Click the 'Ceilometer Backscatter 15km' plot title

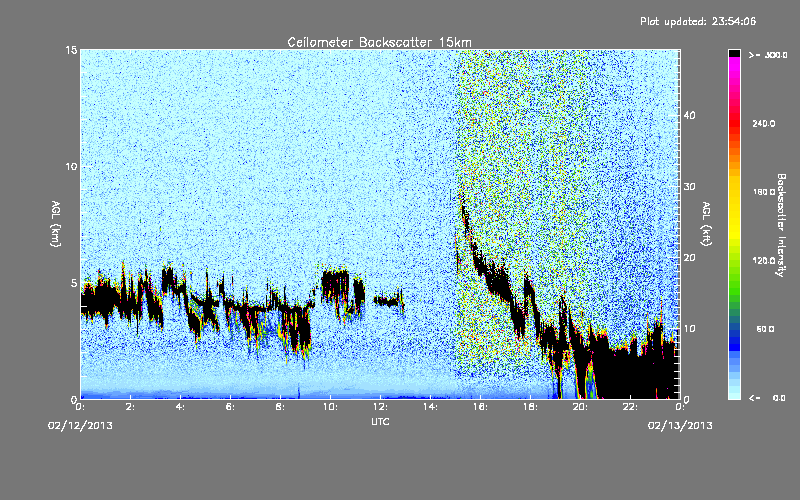coord(379,42)
